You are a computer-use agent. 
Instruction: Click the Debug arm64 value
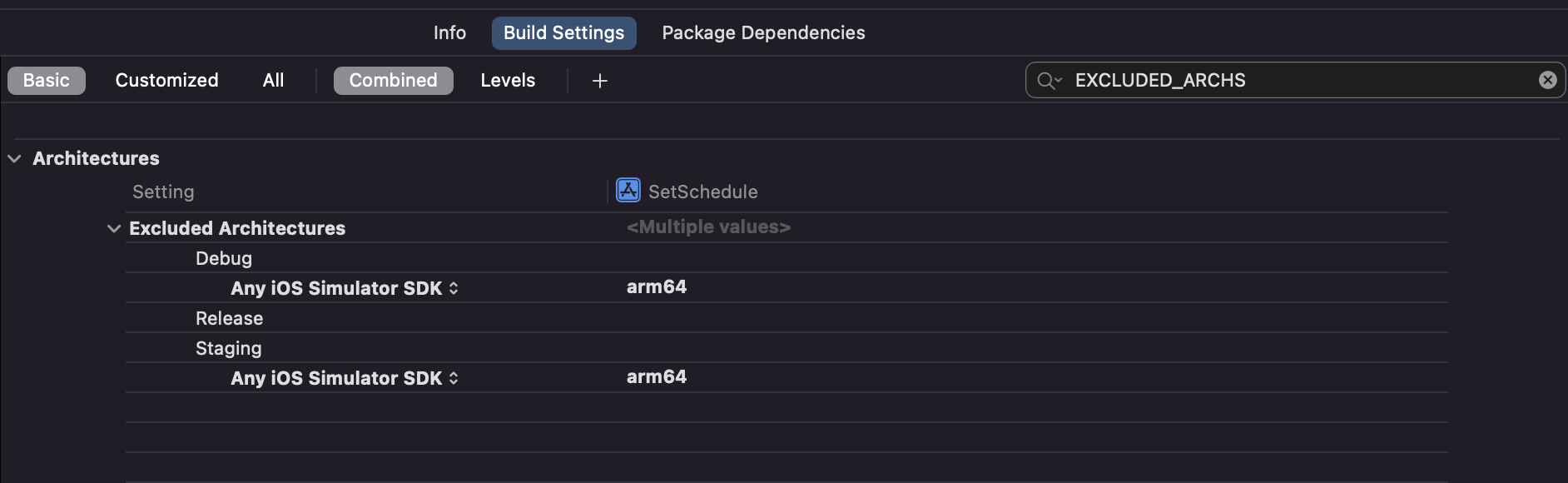pyautogui.click(x=657, y=287)
